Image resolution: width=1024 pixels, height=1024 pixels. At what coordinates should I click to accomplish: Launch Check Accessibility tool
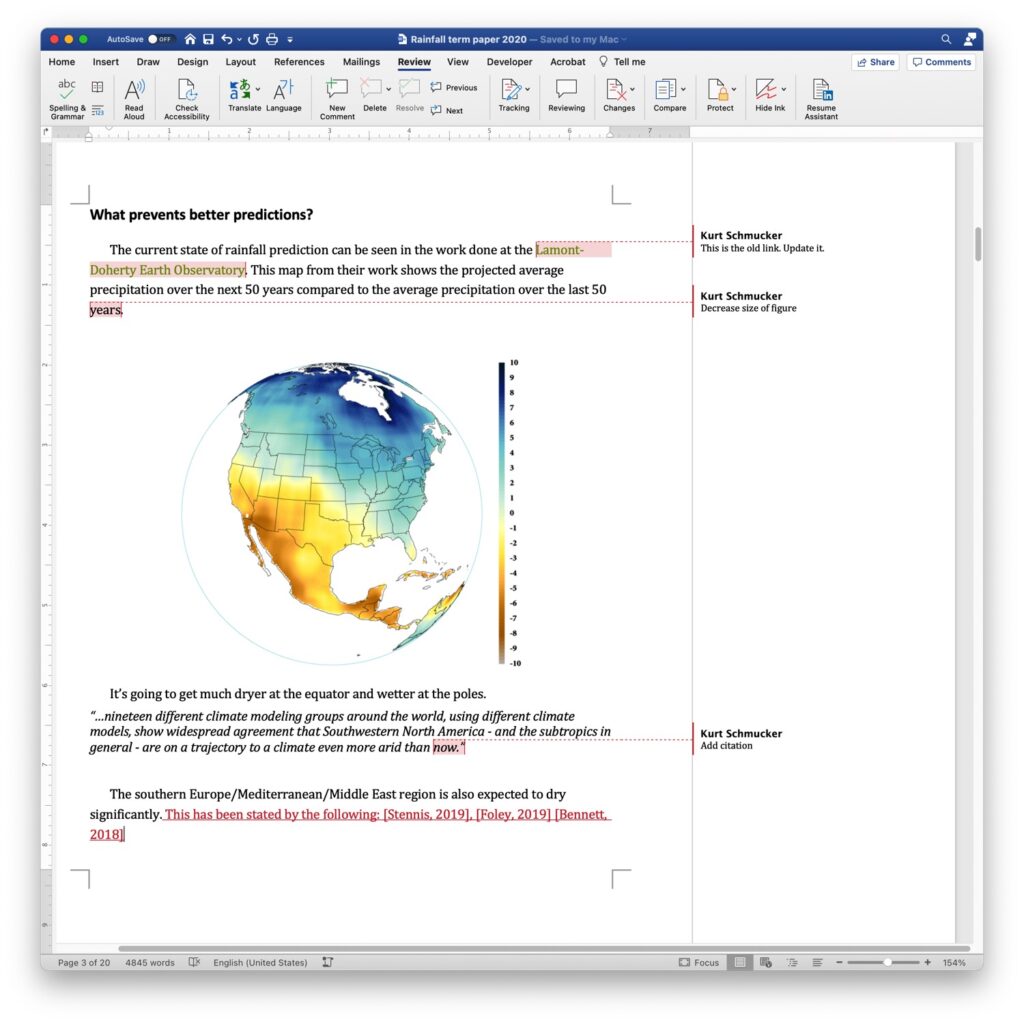[187, 99]
